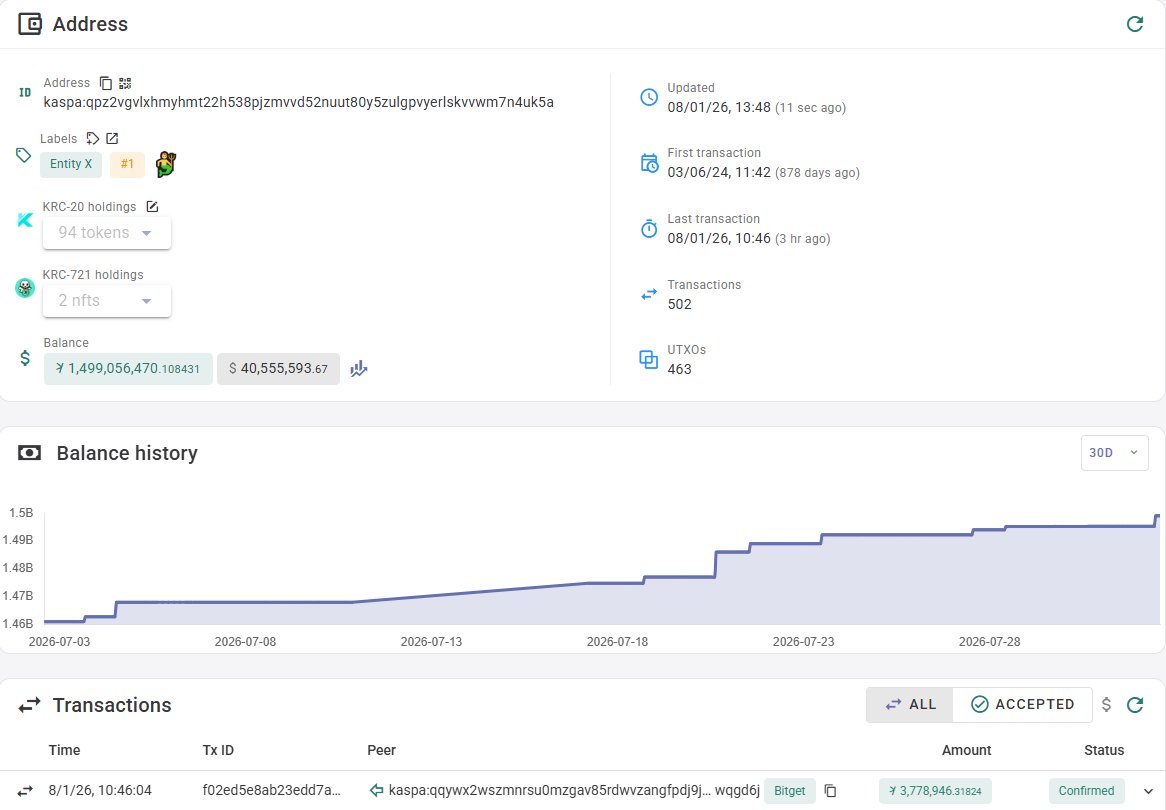Change the 30D balance history range
1166x810 pixels.
click(x=1114, y=453)
